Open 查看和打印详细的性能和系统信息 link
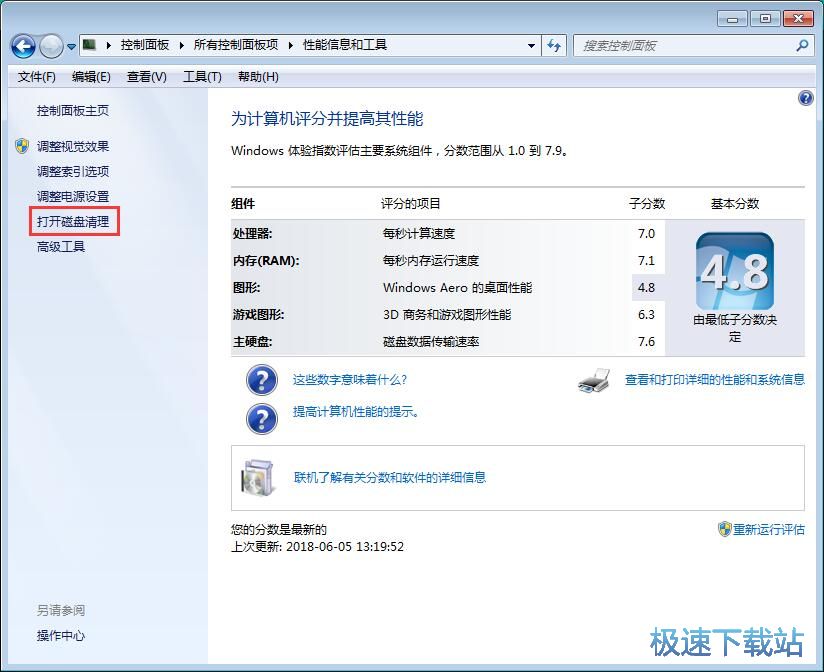The image size is (824, 672). pos(715,379)
